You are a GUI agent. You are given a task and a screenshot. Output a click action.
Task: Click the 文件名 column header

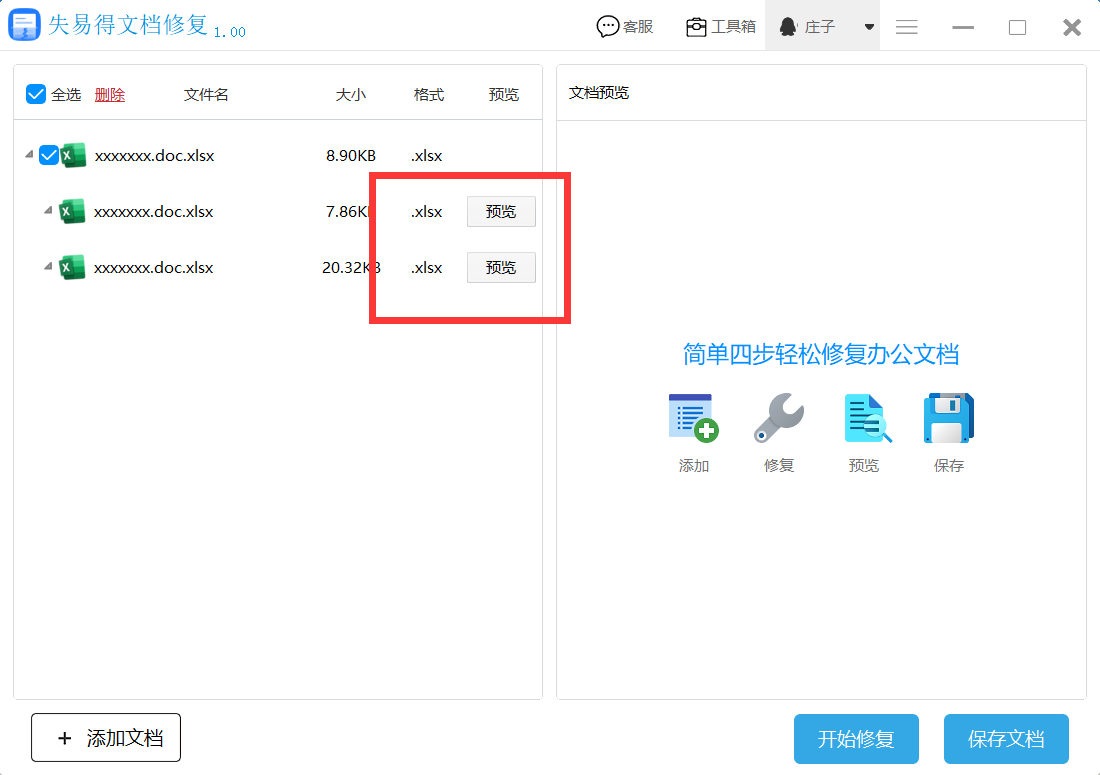click(206, 95)
